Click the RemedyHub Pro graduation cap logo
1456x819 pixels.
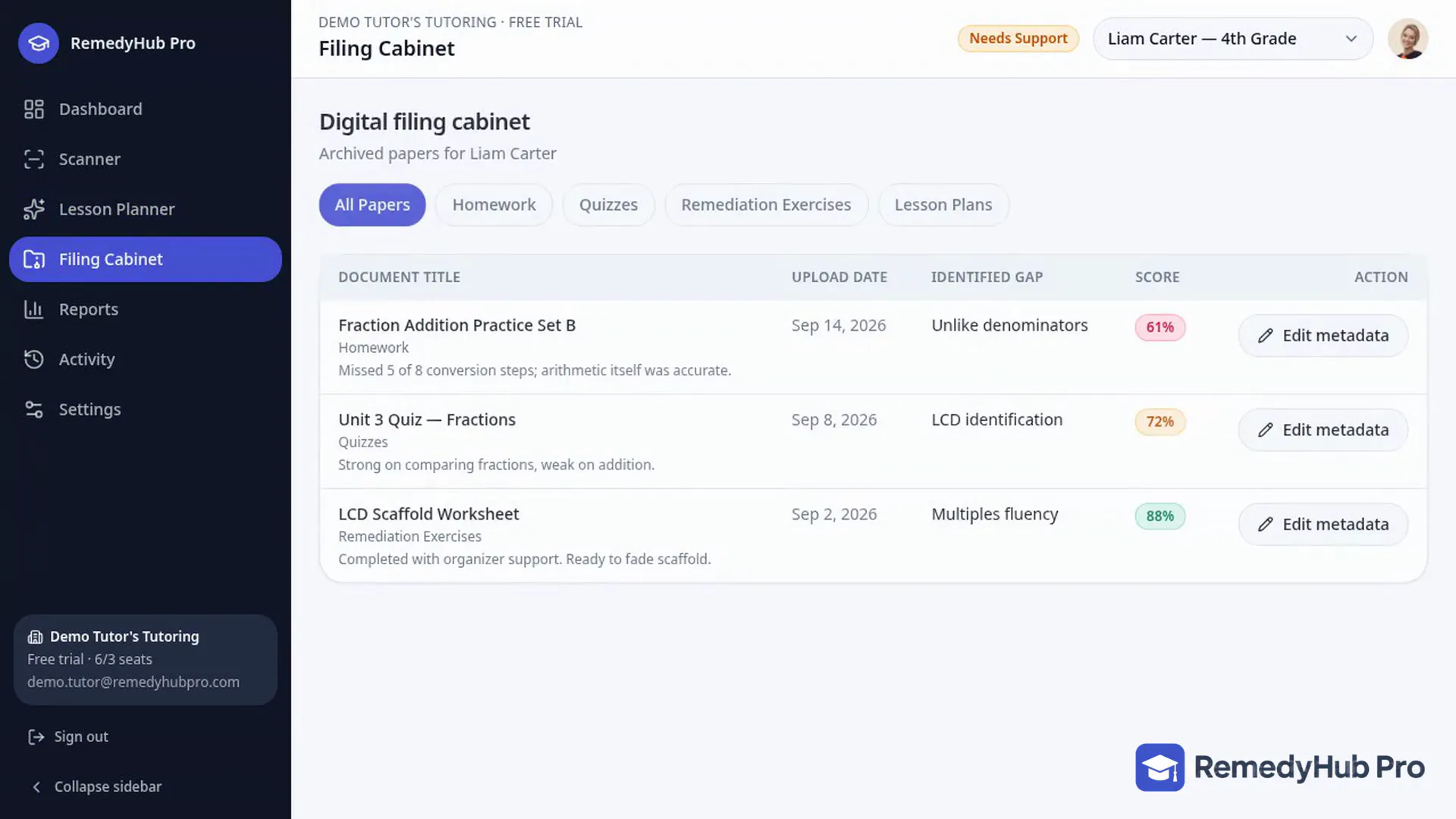39,43
